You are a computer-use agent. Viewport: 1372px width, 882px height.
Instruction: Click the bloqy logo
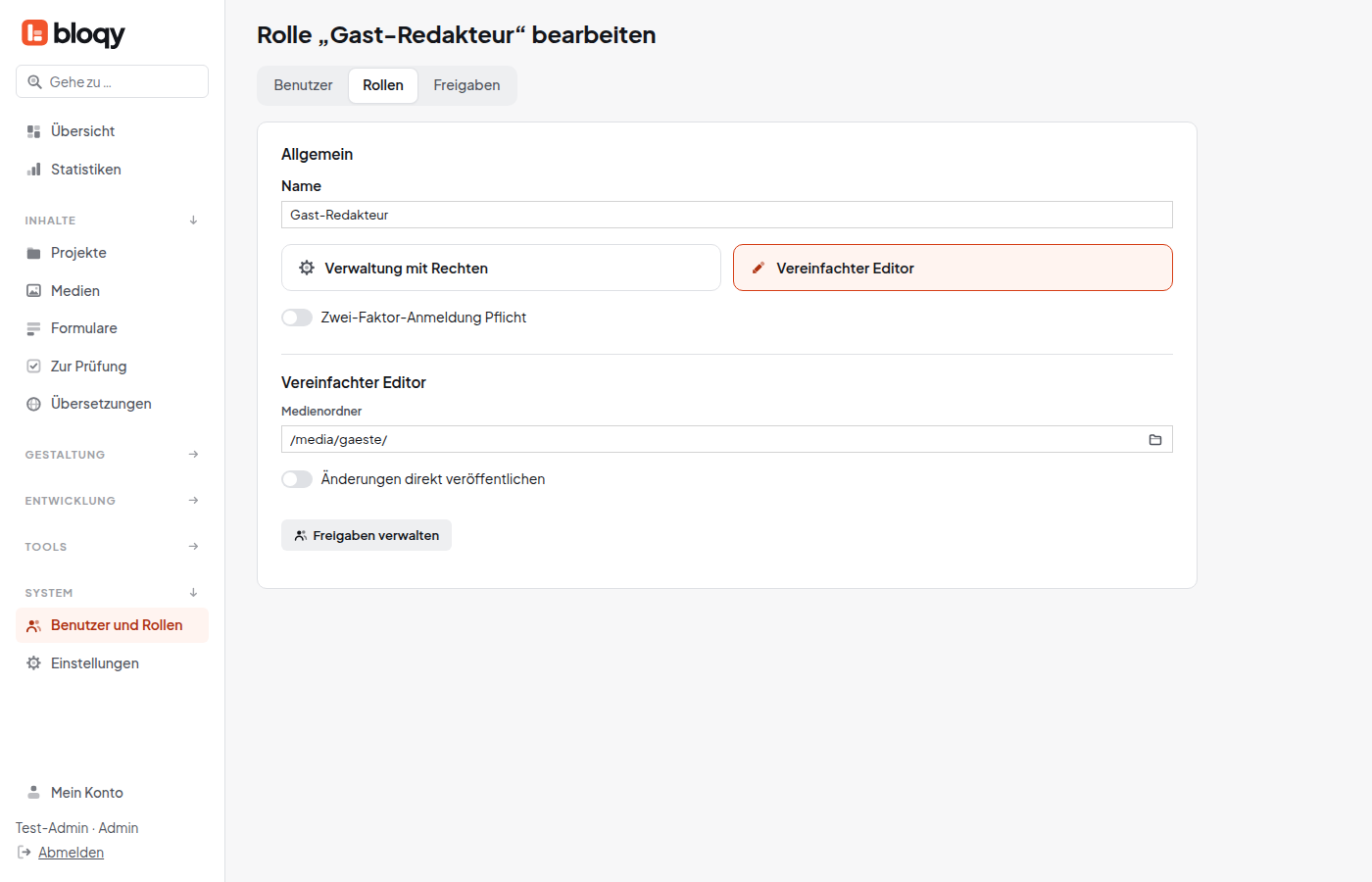click(x=73, y=33)
